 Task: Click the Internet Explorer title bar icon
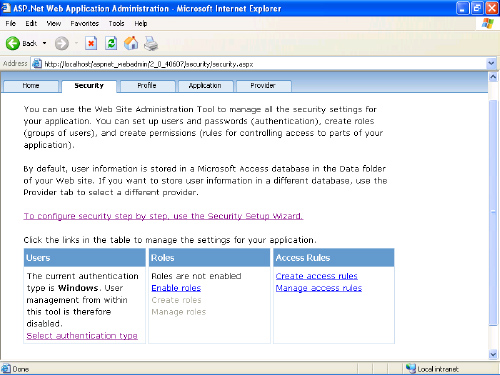tap(6, 8)
